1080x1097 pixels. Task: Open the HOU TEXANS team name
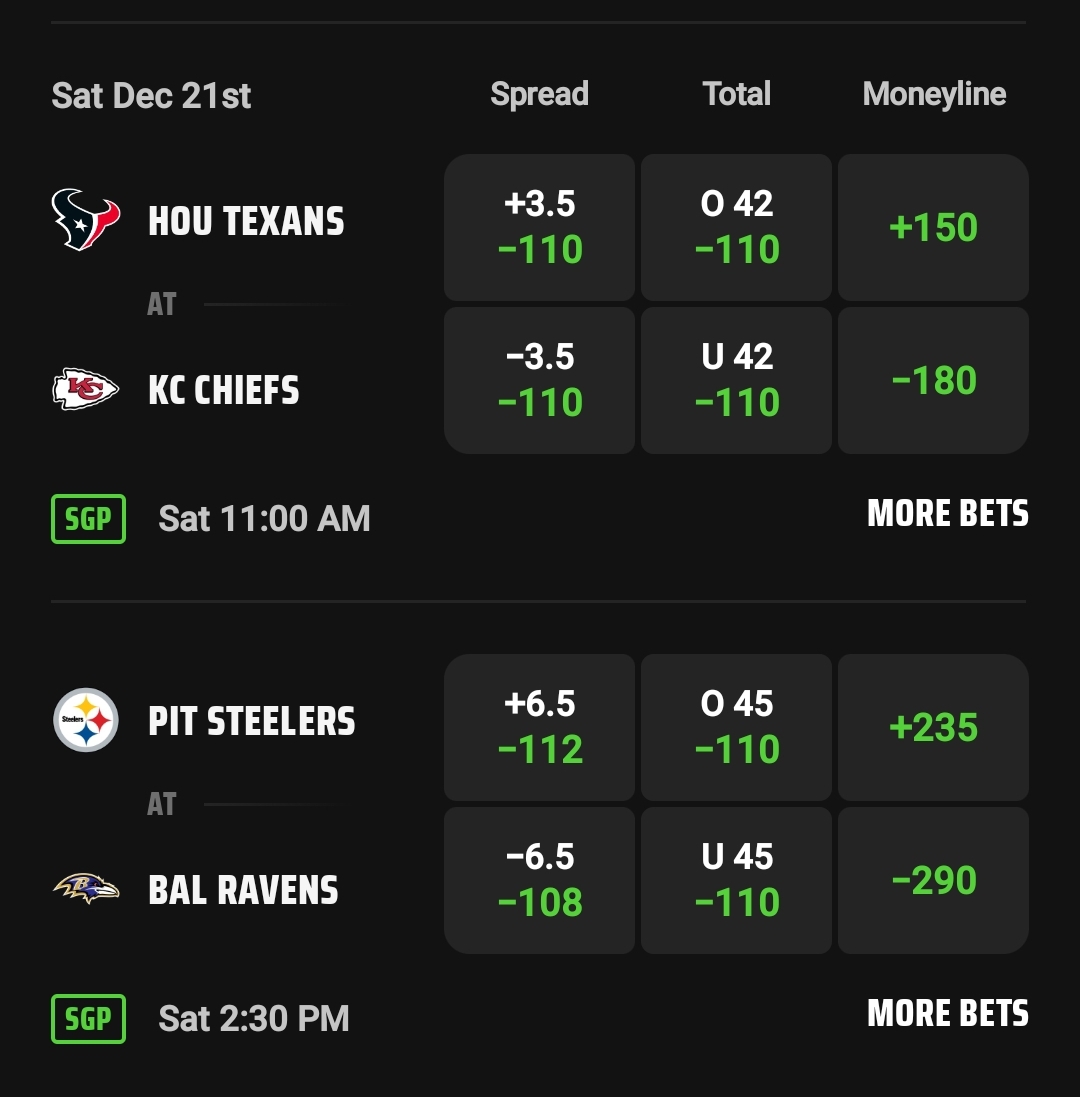click(x=246, y=221)
